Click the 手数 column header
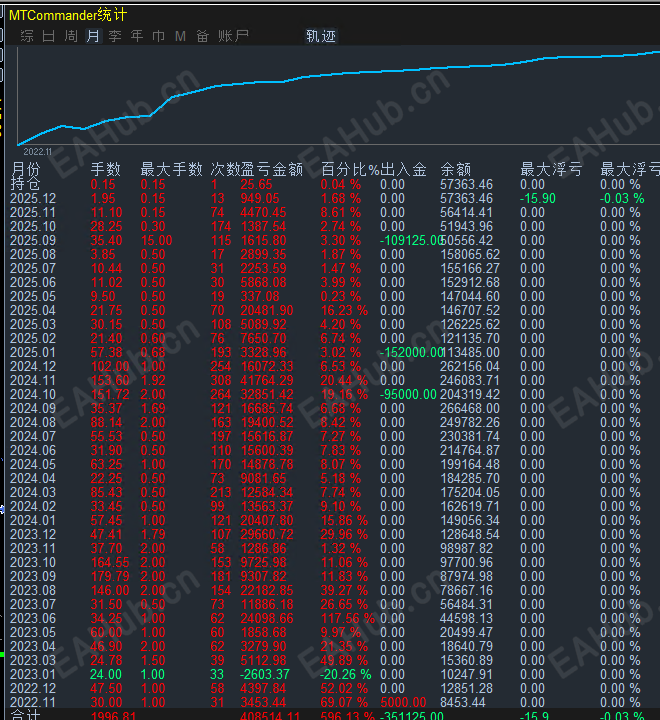This screenshot has width=660, height=720. coord(106,169)
